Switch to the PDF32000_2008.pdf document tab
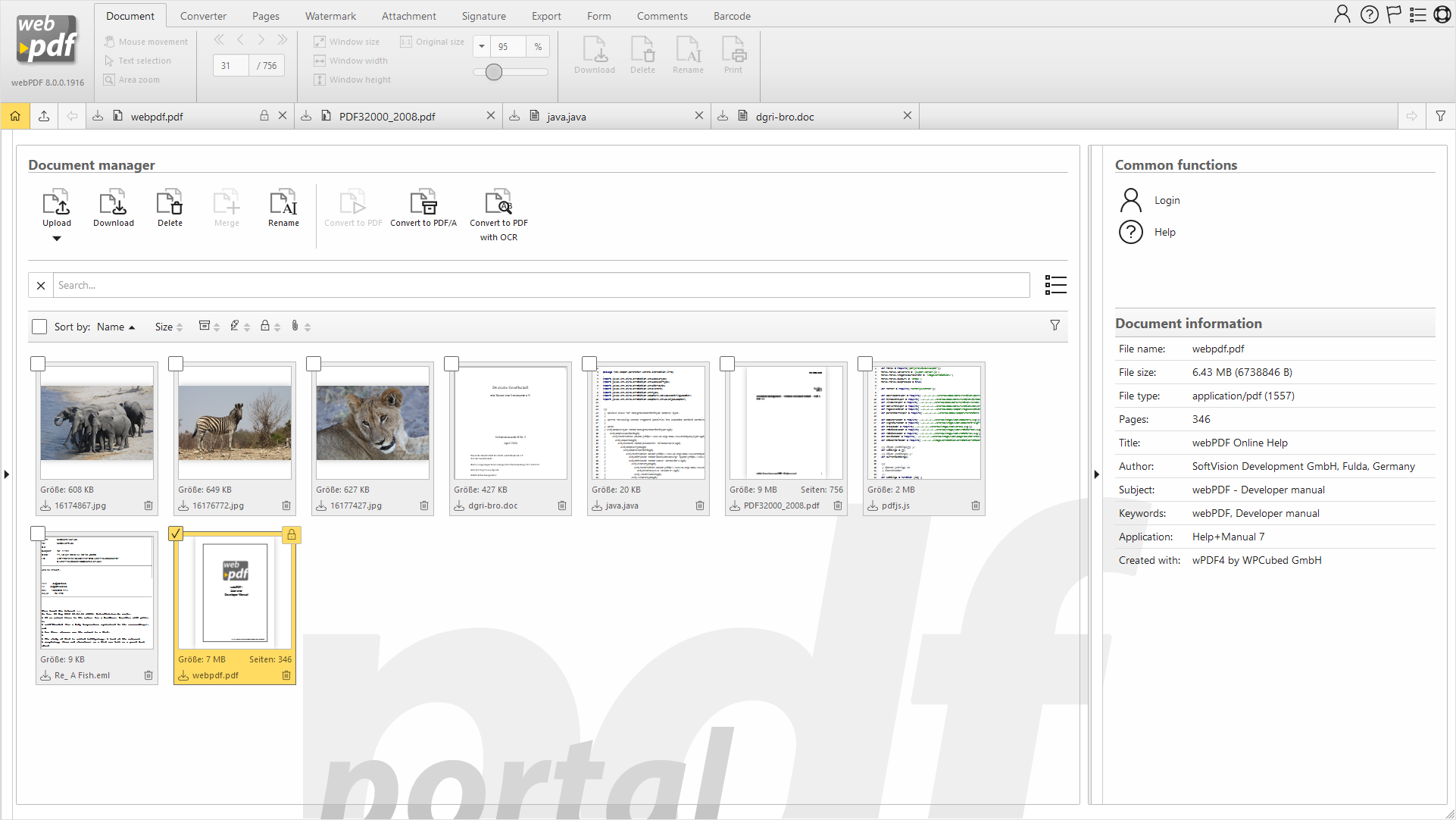The height and width of the screenshot is (820, 1456). 387,116
